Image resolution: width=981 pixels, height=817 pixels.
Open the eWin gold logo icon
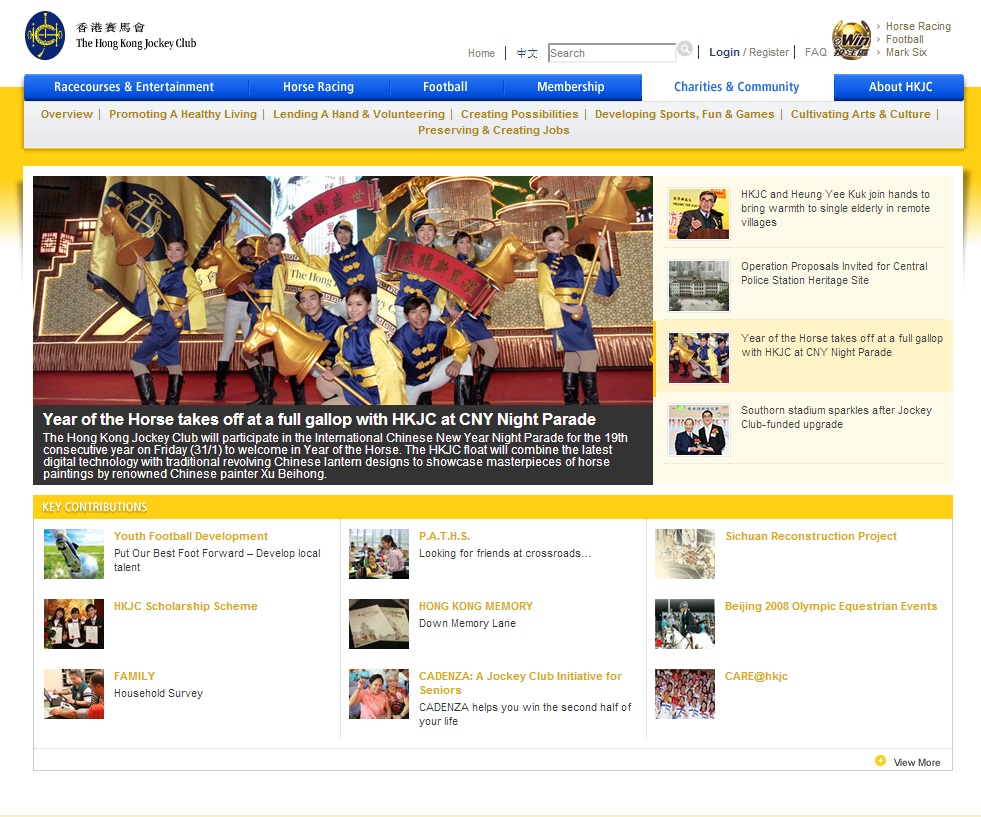tap(850, 40)
